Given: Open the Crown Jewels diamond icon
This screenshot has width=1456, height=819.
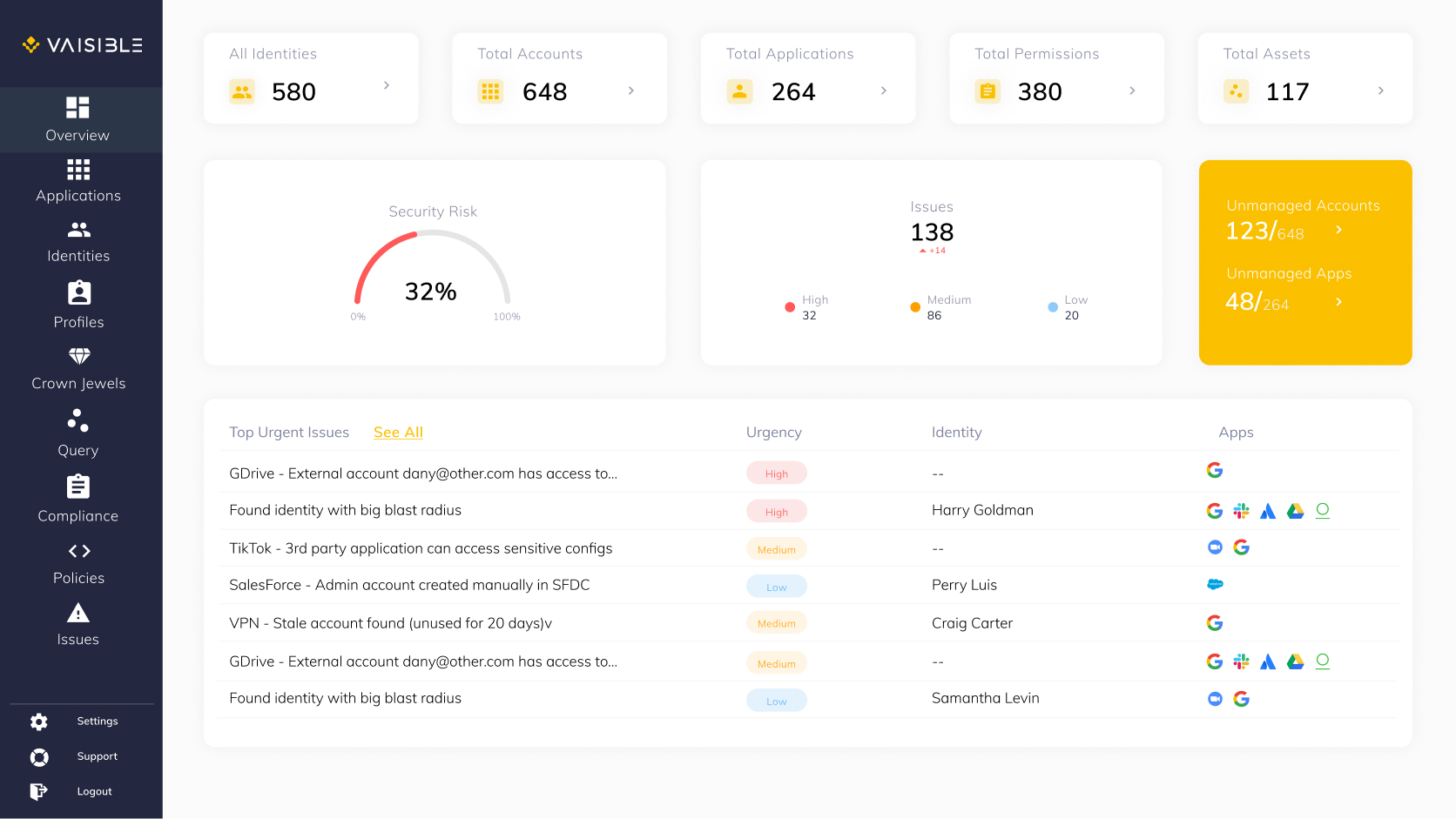Looking at the screenshot, I should (79, 356).
